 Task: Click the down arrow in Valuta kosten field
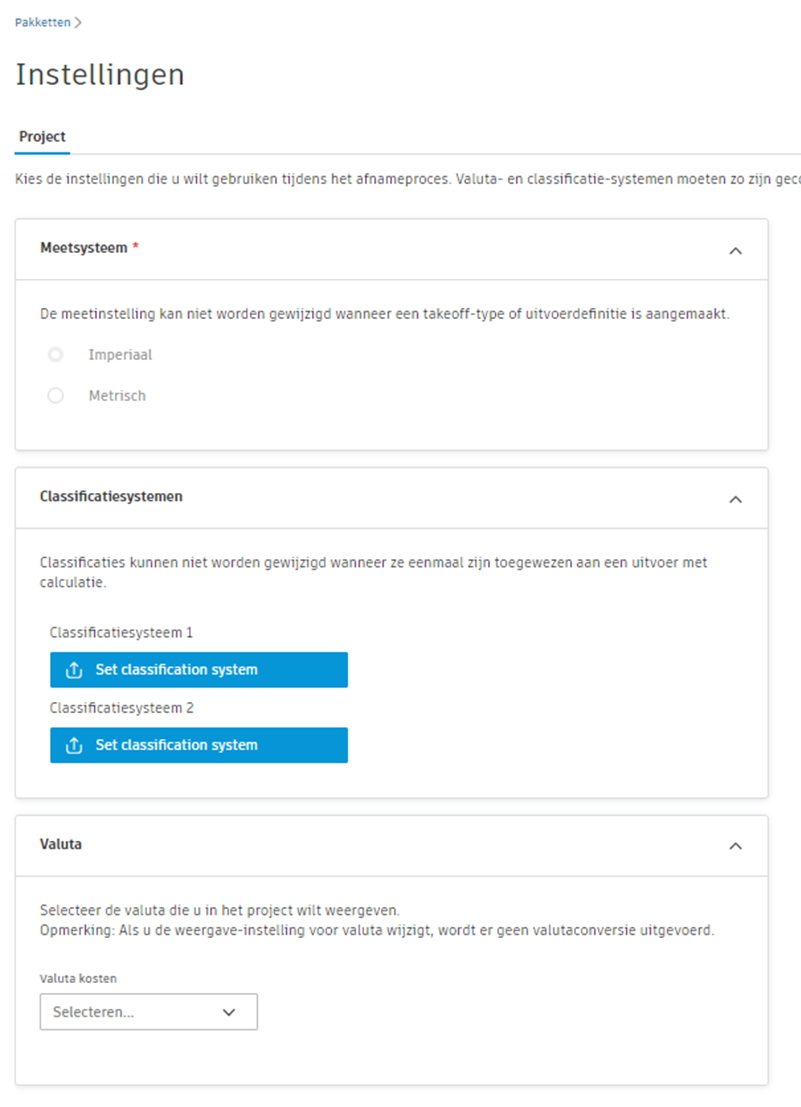click(229, 1012)
